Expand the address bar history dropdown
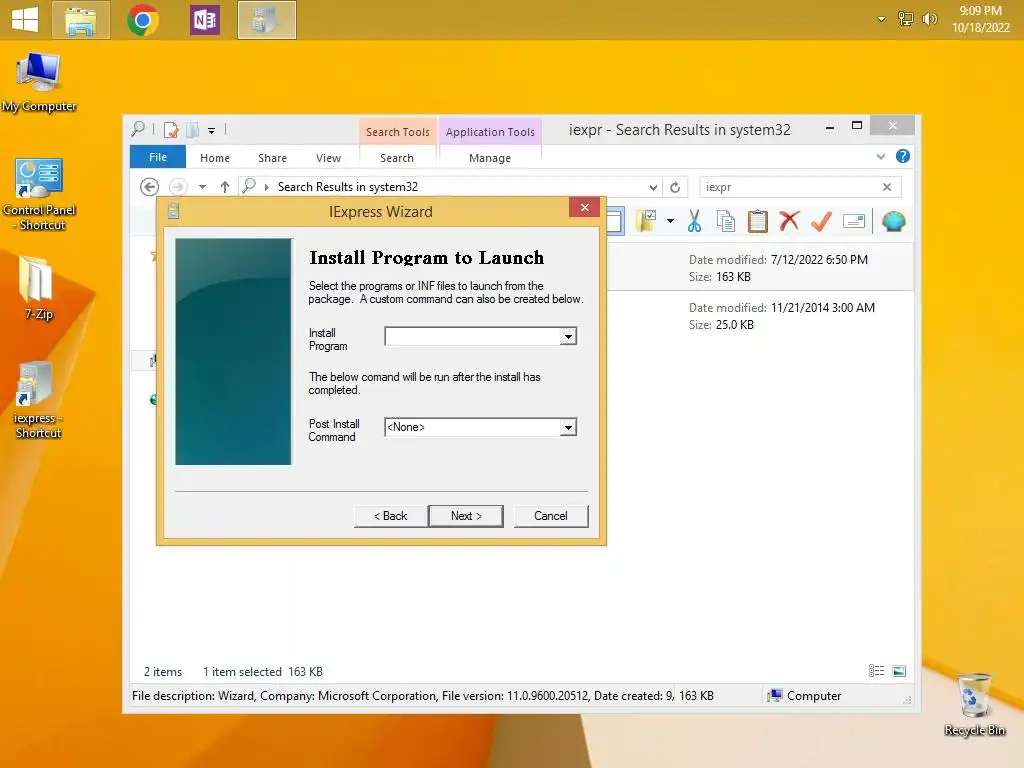 tap(653, 187)
